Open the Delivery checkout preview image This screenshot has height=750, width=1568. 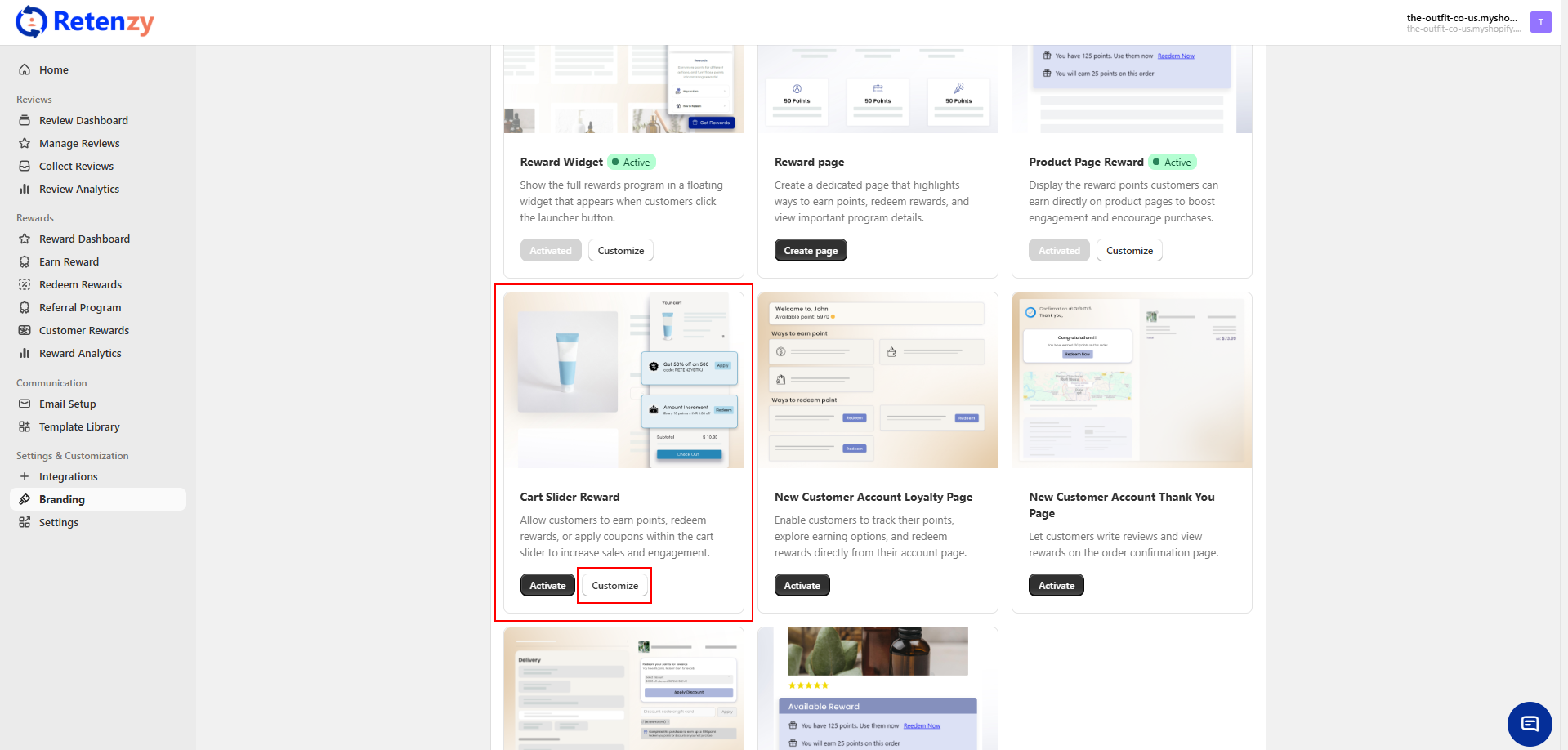[623, 689]
